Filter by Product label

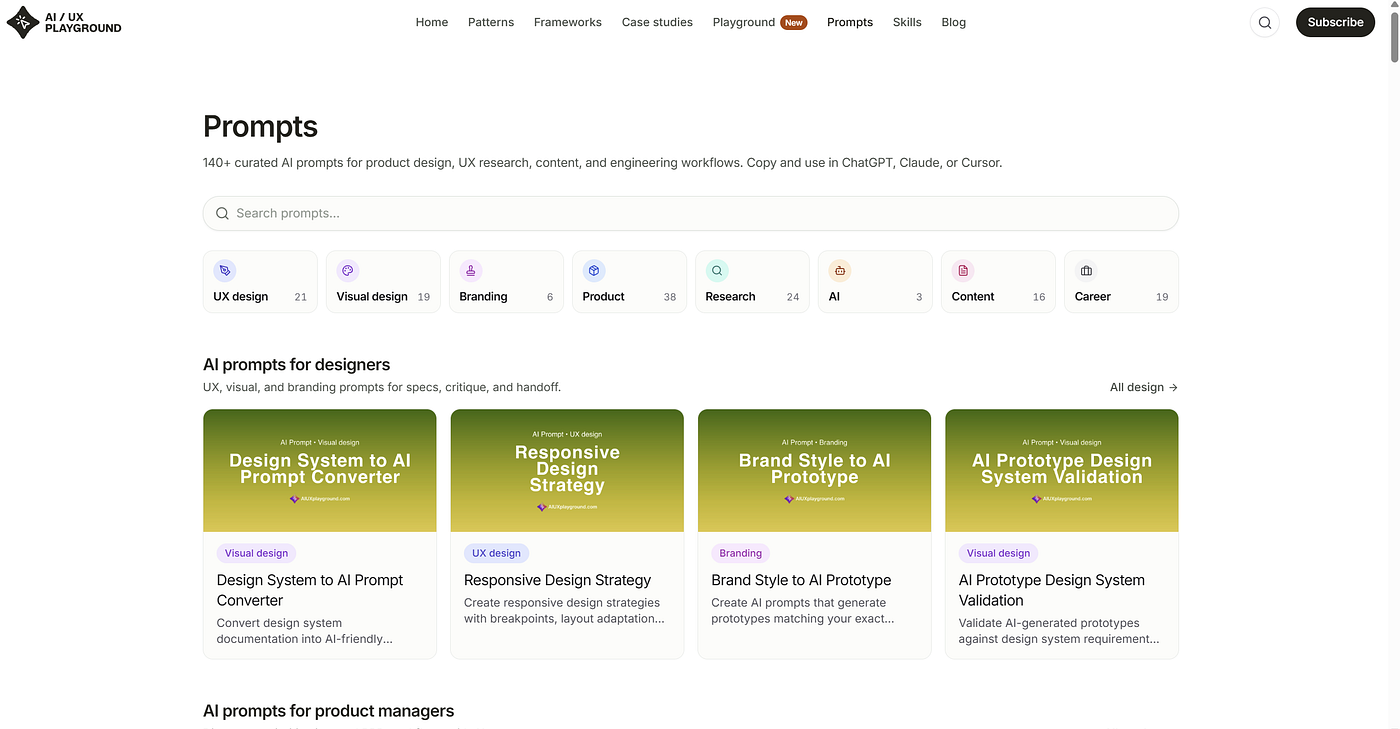[x=603, y=296]
